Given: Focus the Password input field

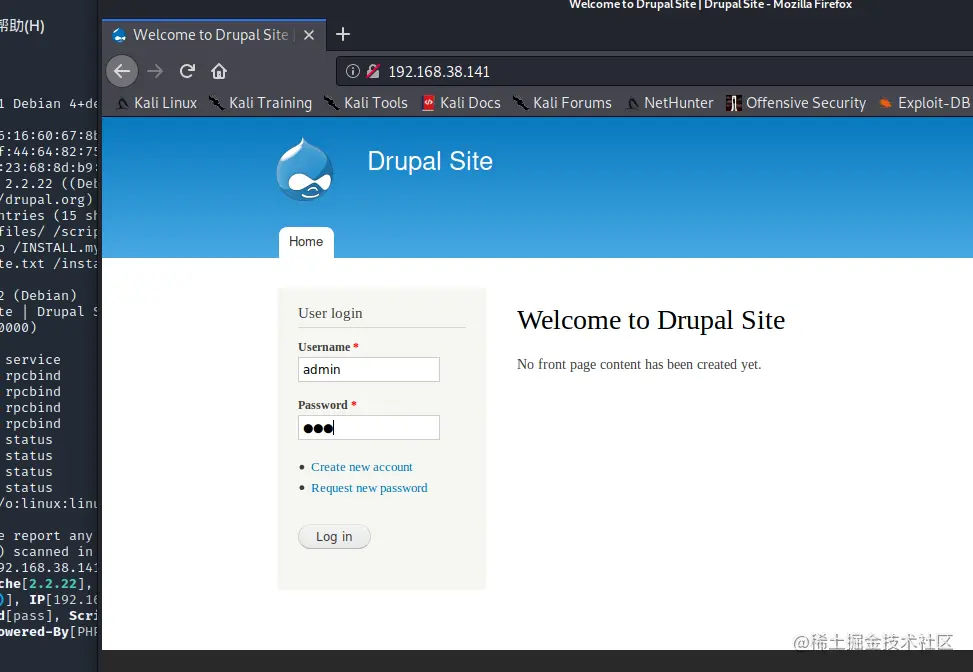Looking at the screenshot, I should 369,428.
